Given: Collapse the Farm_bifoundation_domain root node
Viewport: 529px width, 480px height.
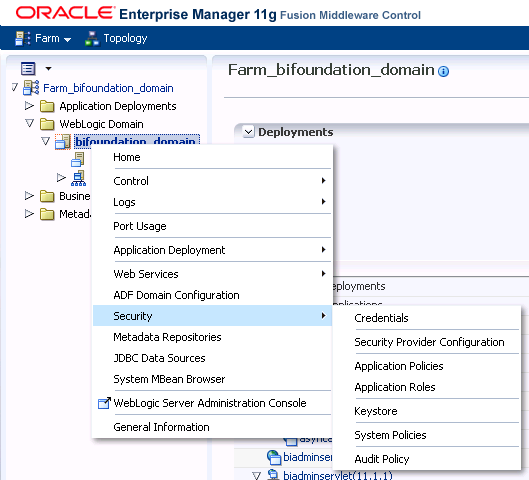Looking at the screenshot, I should click(15, 88).
